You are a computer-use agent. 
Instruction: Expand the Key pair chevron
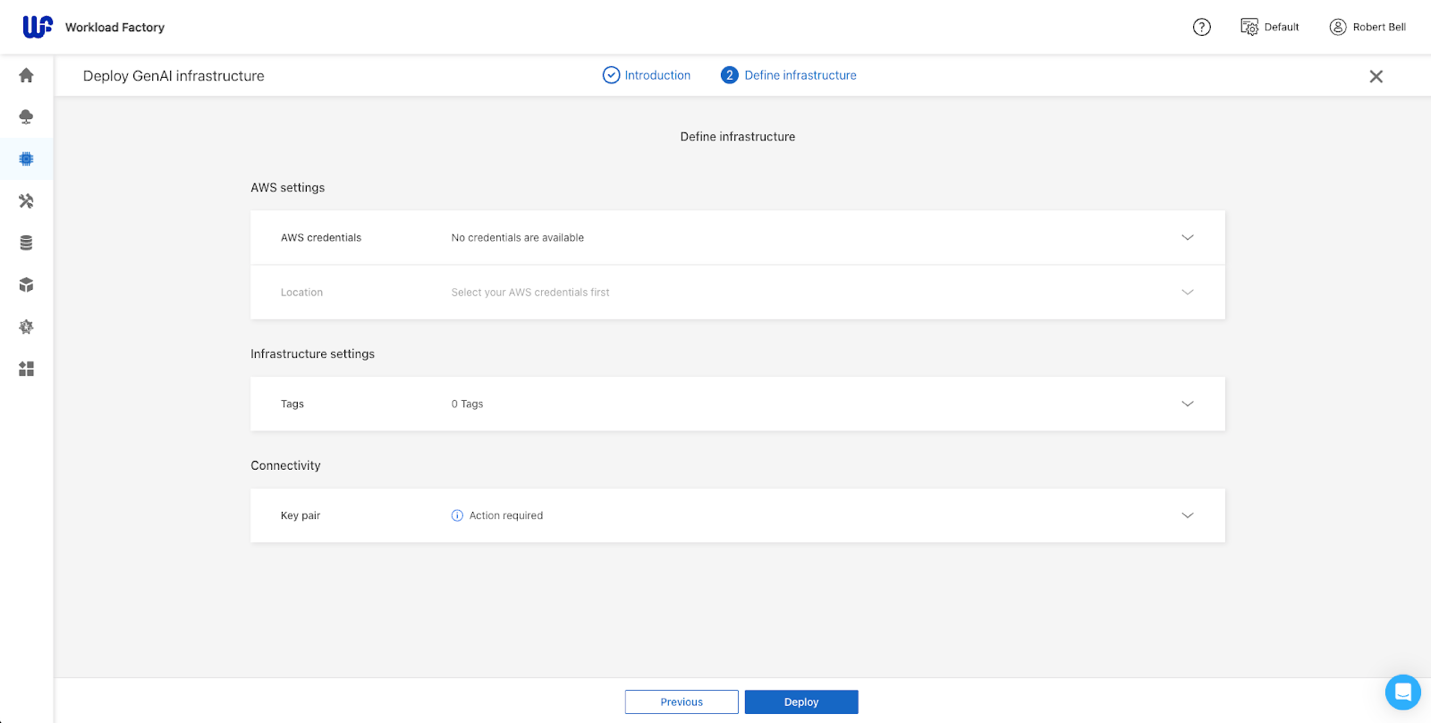click(x=1188, y=516)
